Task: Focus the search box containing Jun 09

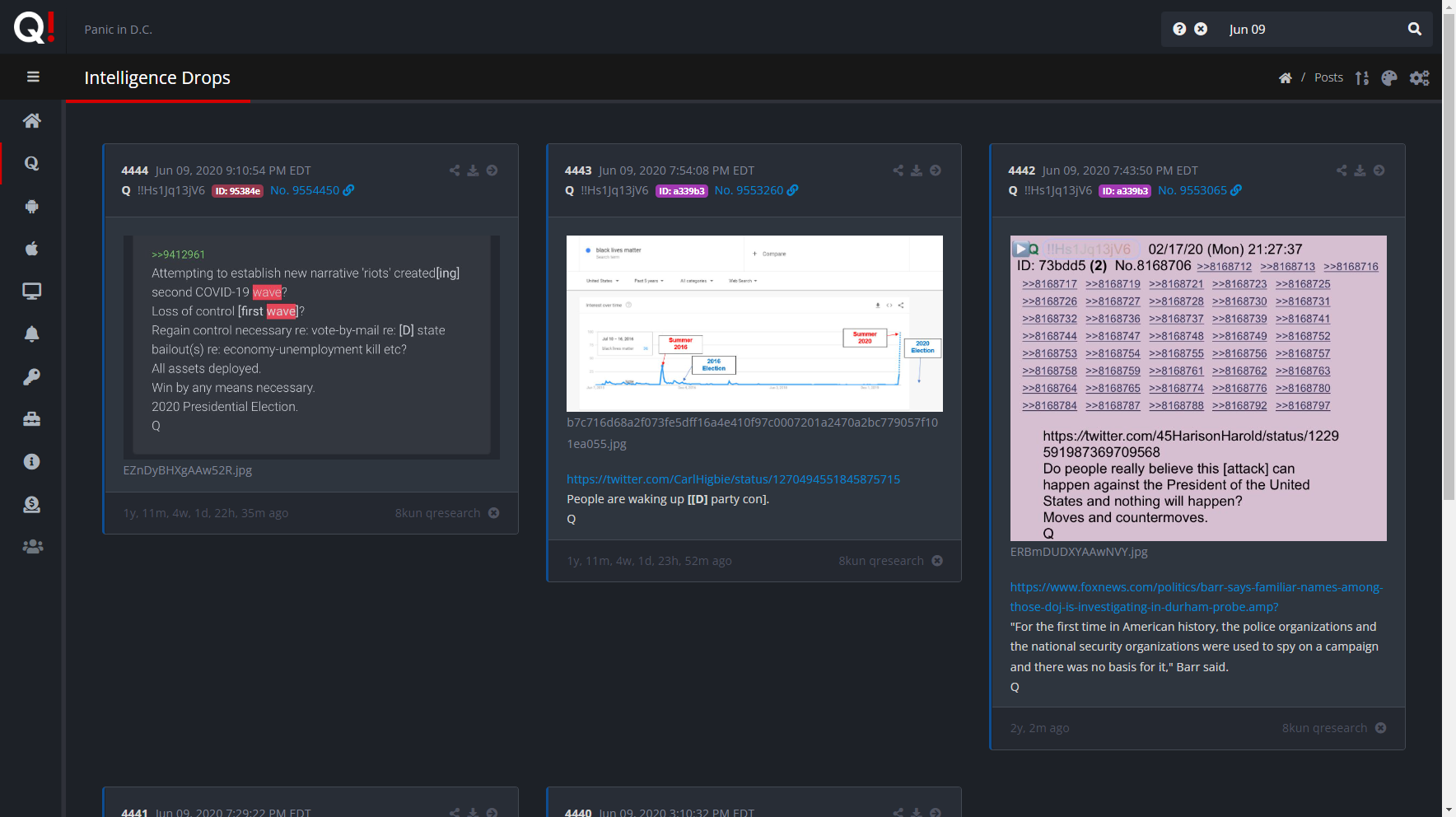Action: [x=1309, y=29]
